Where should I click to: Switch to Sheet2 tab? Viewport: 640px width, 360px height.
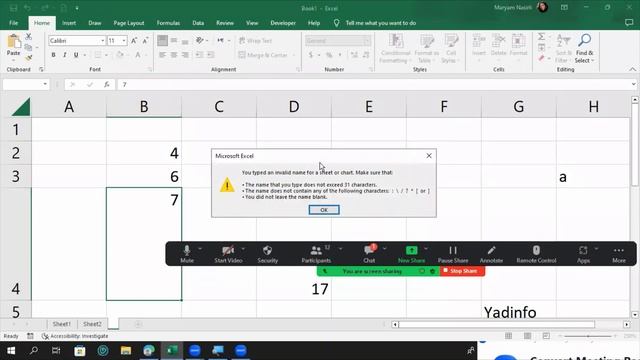coord(92,324)
